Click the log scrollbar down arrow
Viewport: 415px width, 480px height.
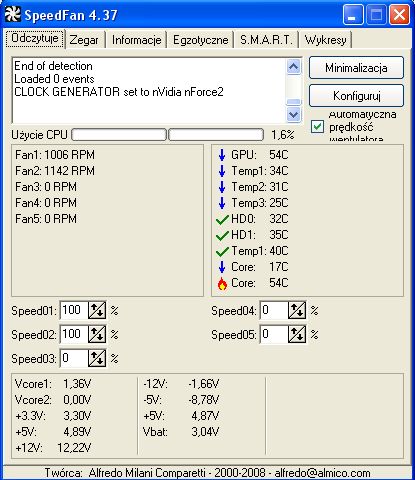pyautogui.click(x=294, y=115)
